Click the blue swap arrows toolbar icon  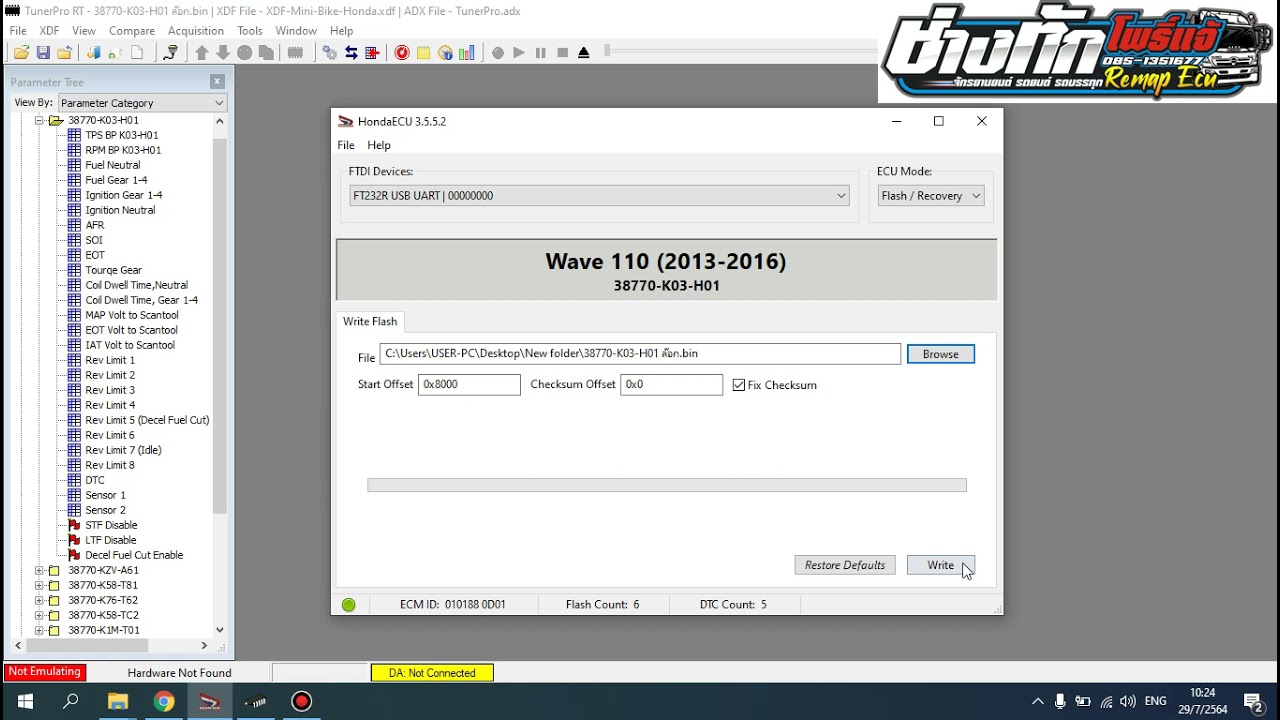pyautogui.click(x=351, y=53)
